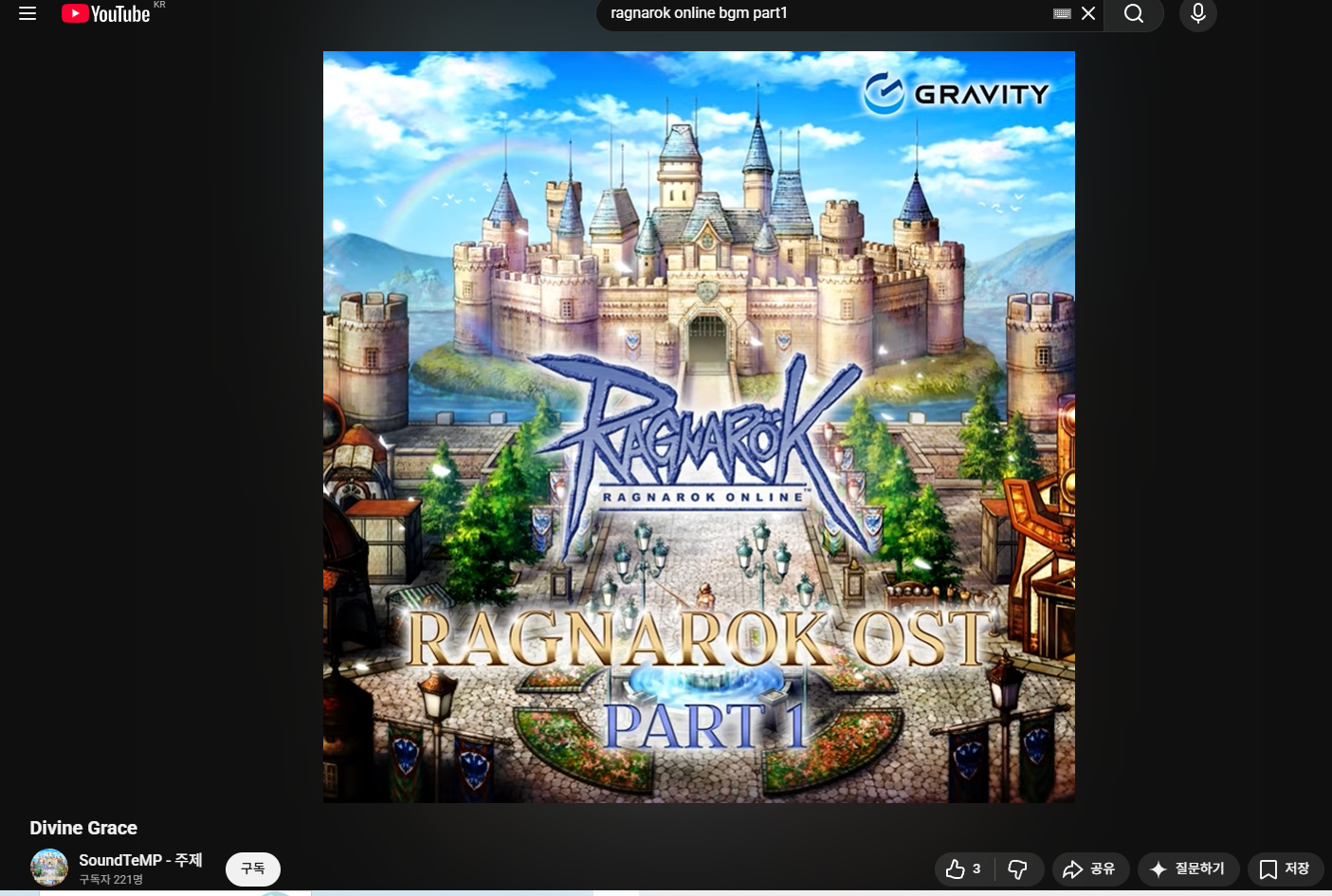Click the 구독자 221명 subscriber count

[111, 880]
